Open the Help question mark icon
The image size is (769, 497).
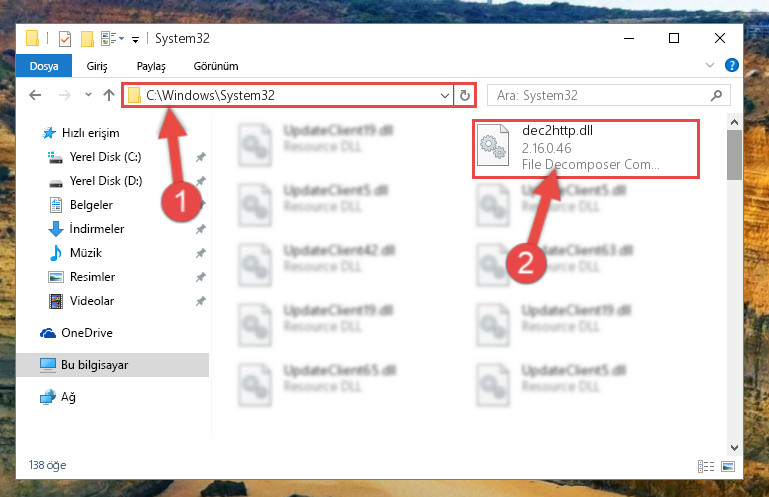tap(731, 65)
